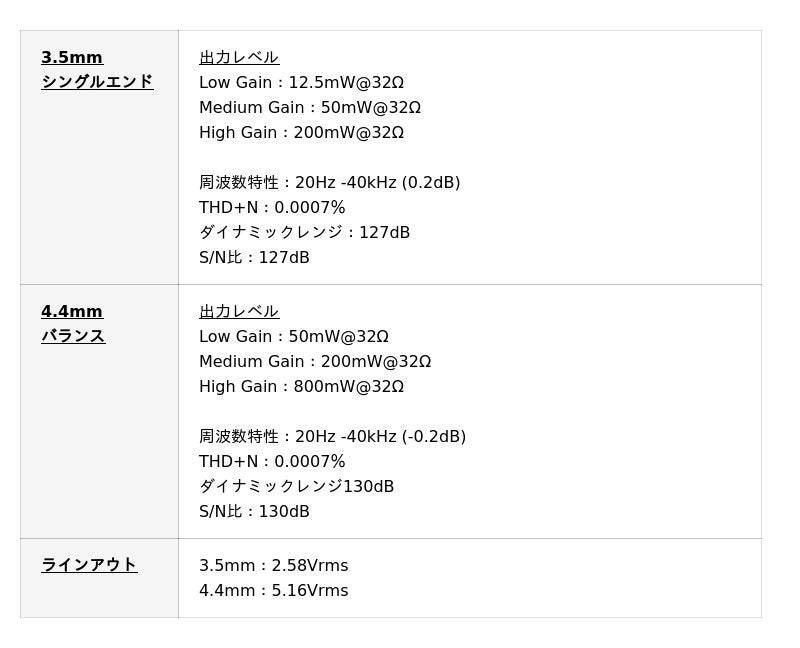Select the S/N比 130dB line
The image size is (800, 648).
(x=254, y=512)
